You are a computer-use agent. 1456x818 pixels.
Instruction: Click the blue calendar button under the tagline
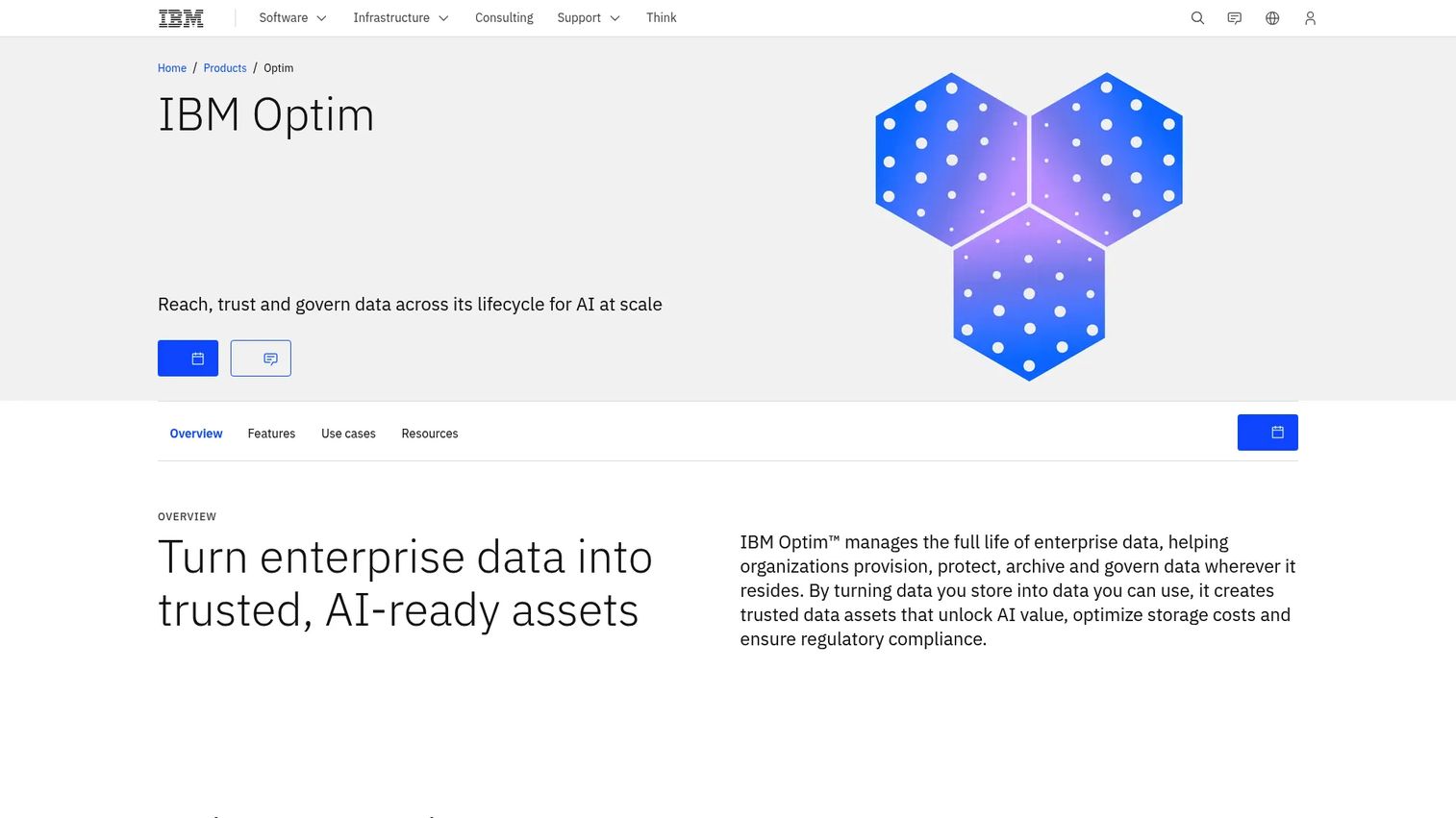[x=188, y=359]
